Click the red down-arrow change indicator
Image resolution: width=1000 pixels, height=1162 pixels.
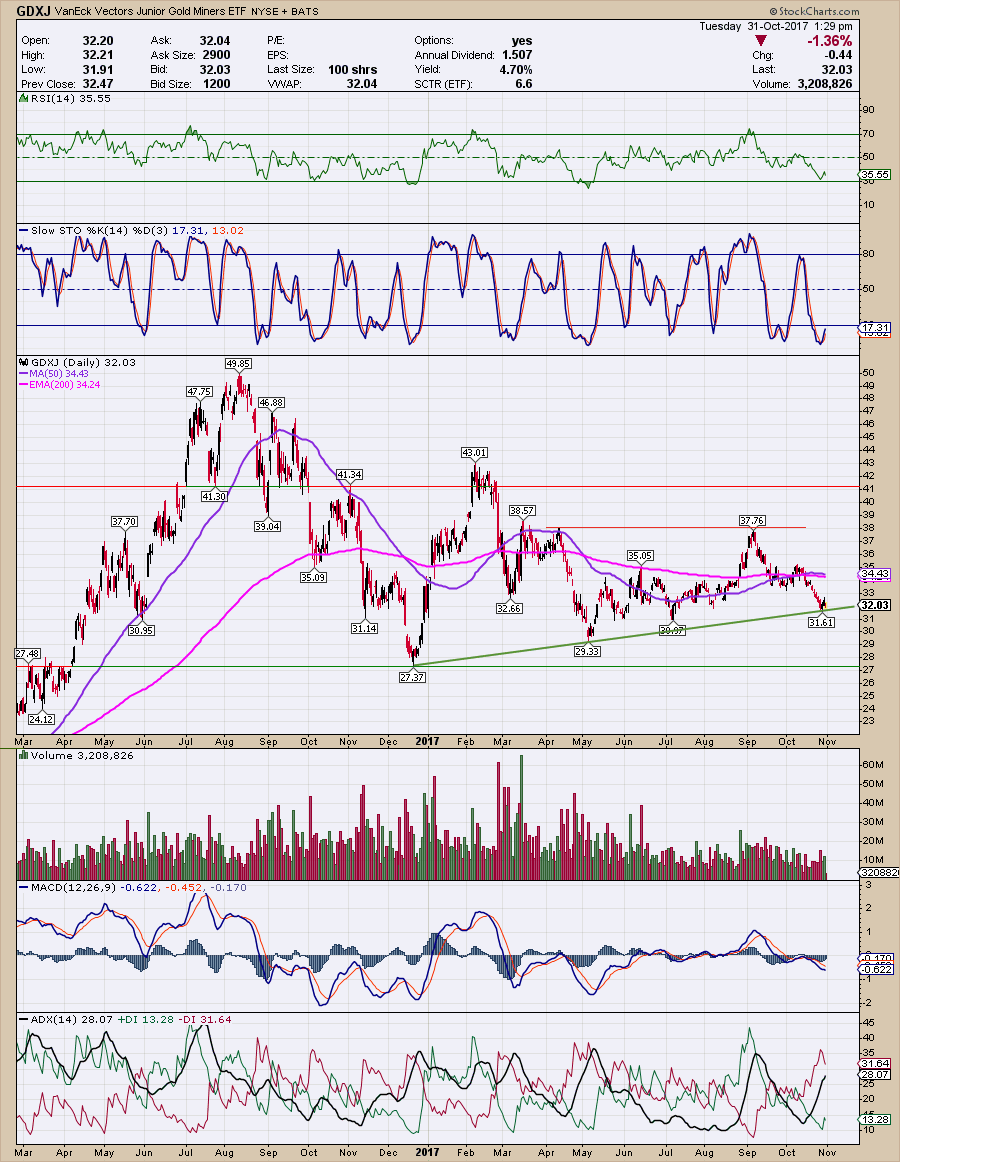760,41
